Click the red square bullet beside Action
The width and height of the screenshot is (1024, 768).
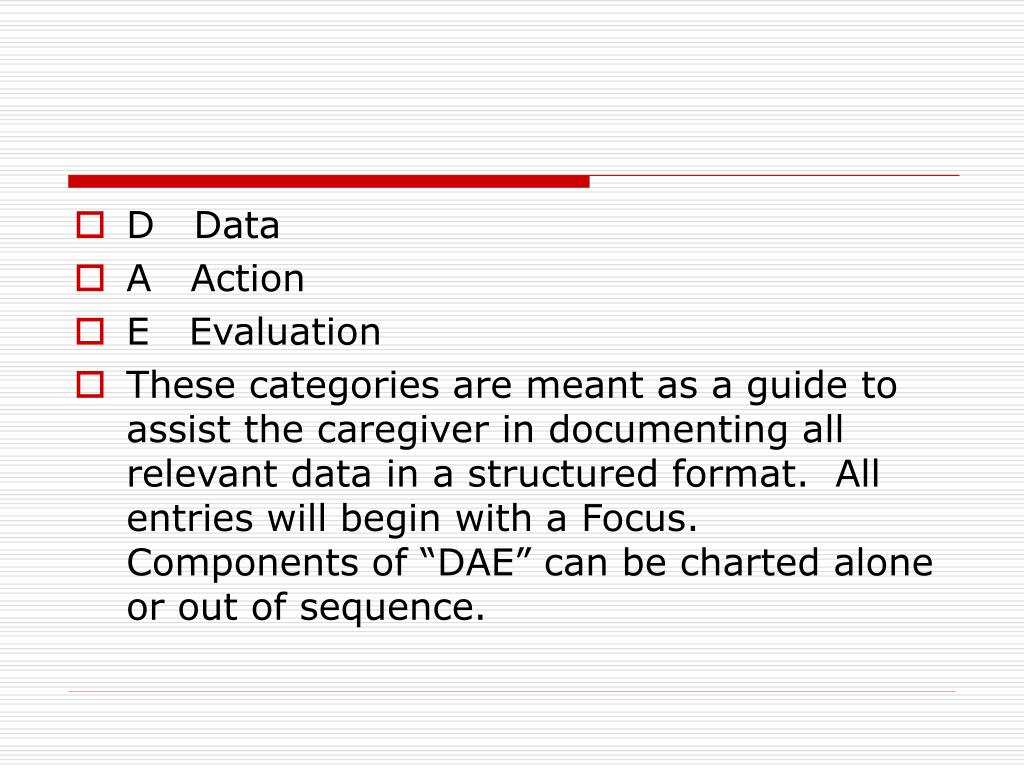click(90, 278)
